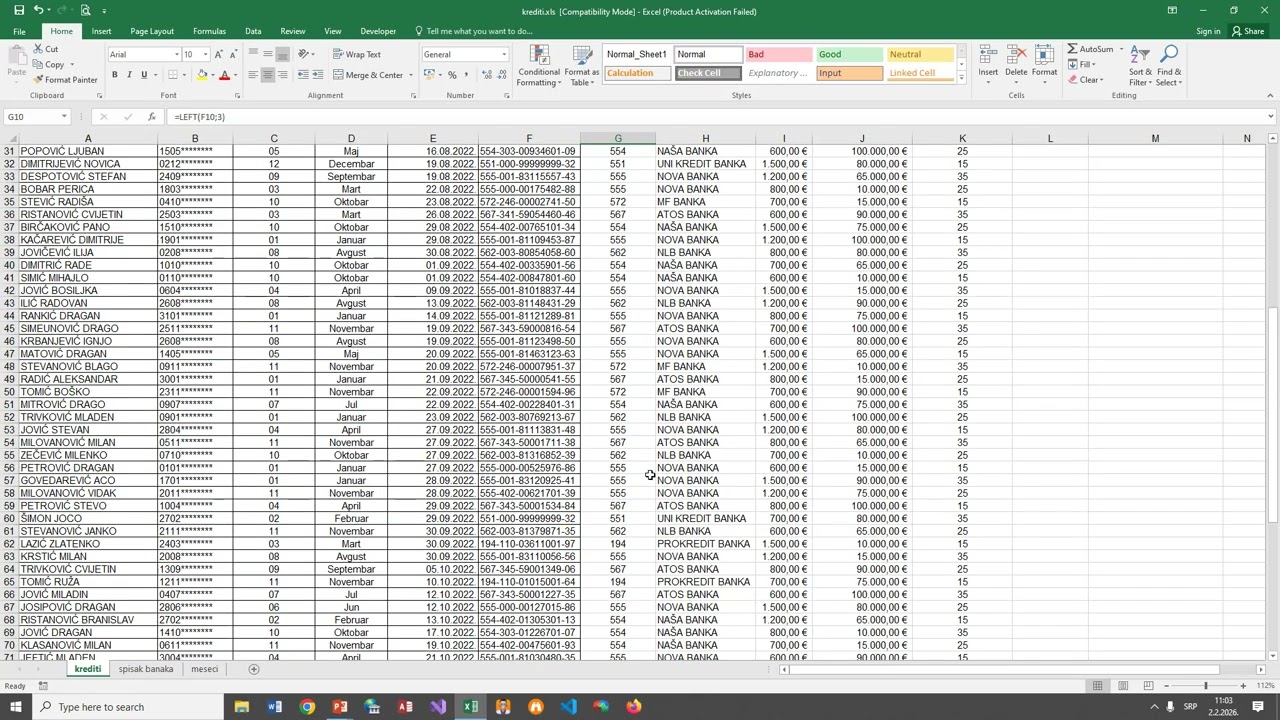Switch to the Insert ribbon tab
Image resolution: width=1280 pixels, height=720 pixels.
click(102, 31)
